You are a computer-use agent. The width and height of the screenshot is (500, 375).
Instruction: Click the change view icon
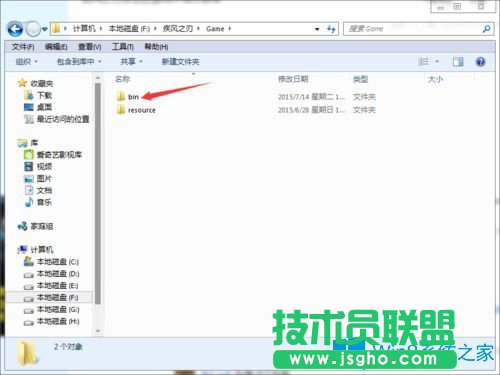coord(423,62)
